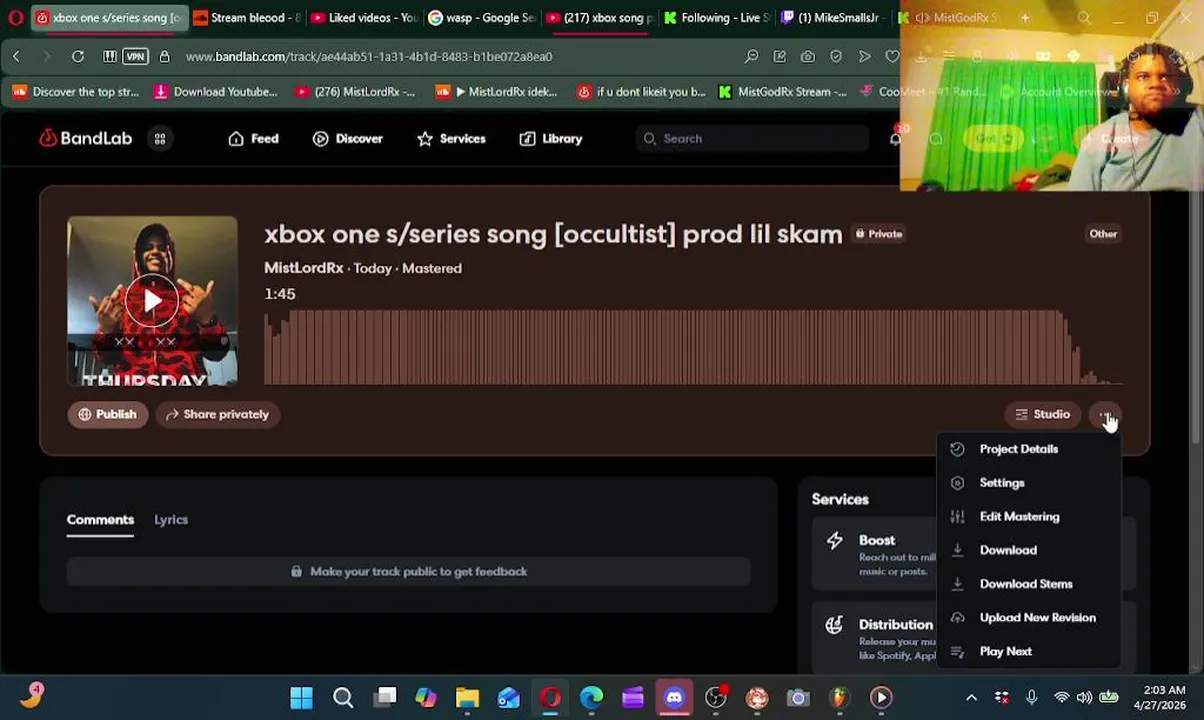Screen dimensions: 1204x720
Task: Click the lock site info icon
Action: tap(164, 57)
